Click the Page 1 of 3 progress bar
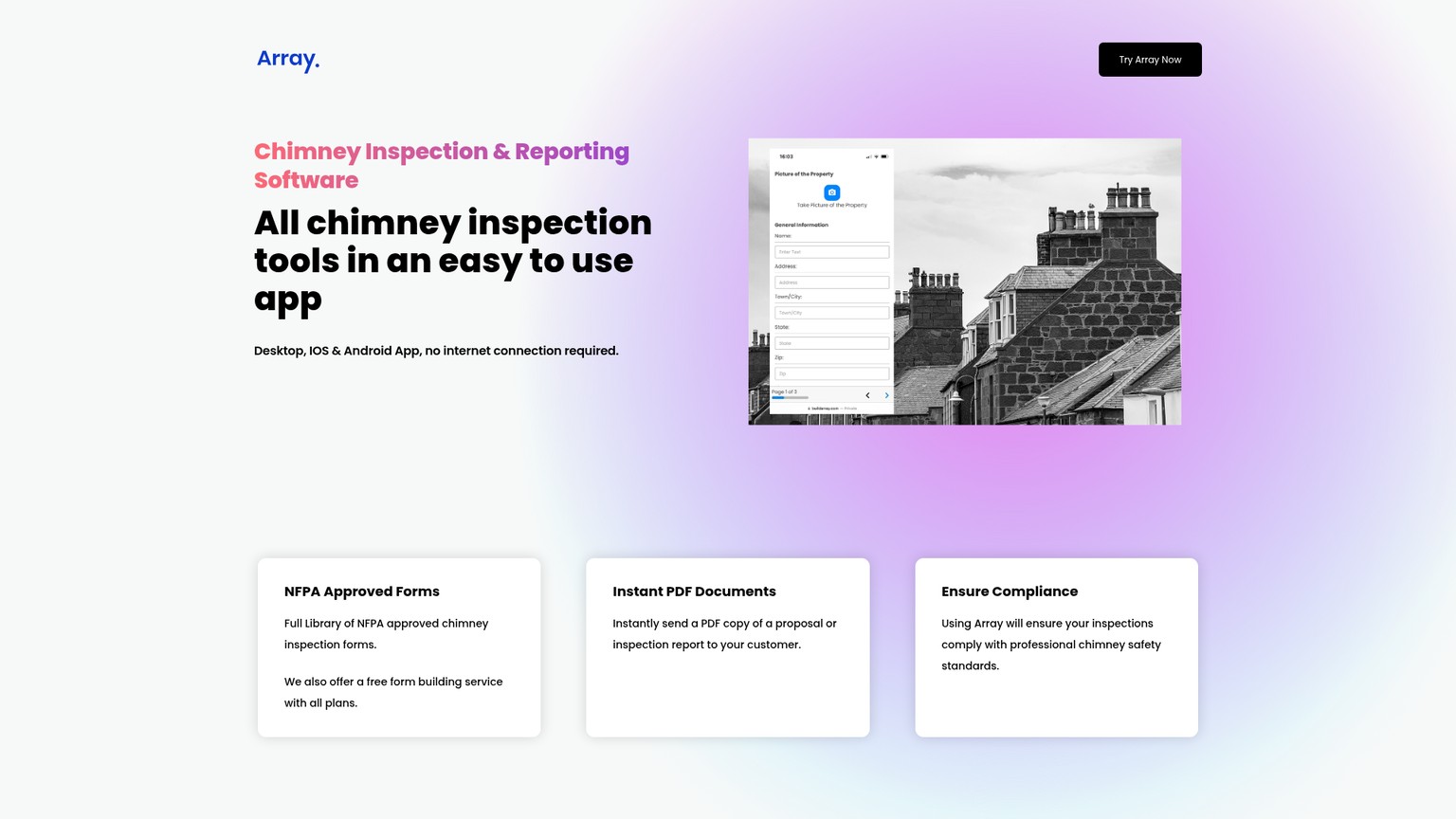The height and width of the screenshot is (819, 1456). pyautogui.click(x=790, y=397)
